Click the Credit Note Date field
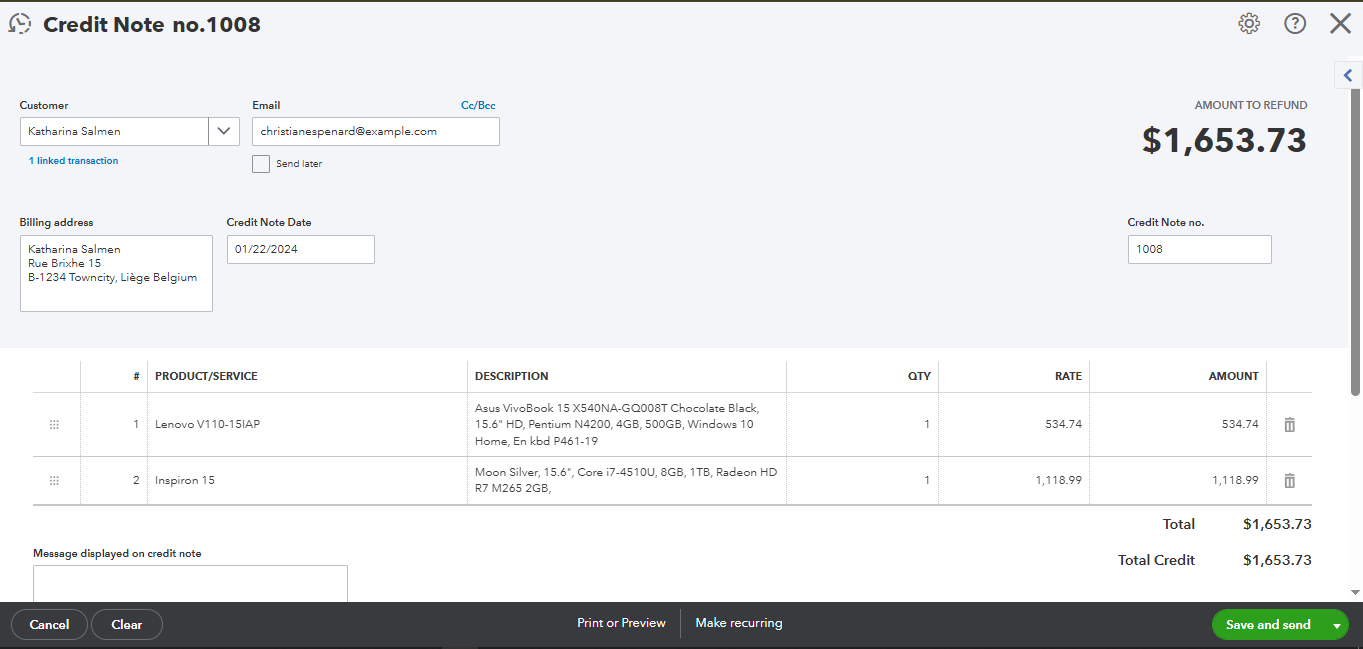Screen dimensions: 1363x649 pyautogui.click(x=300, y=249)
